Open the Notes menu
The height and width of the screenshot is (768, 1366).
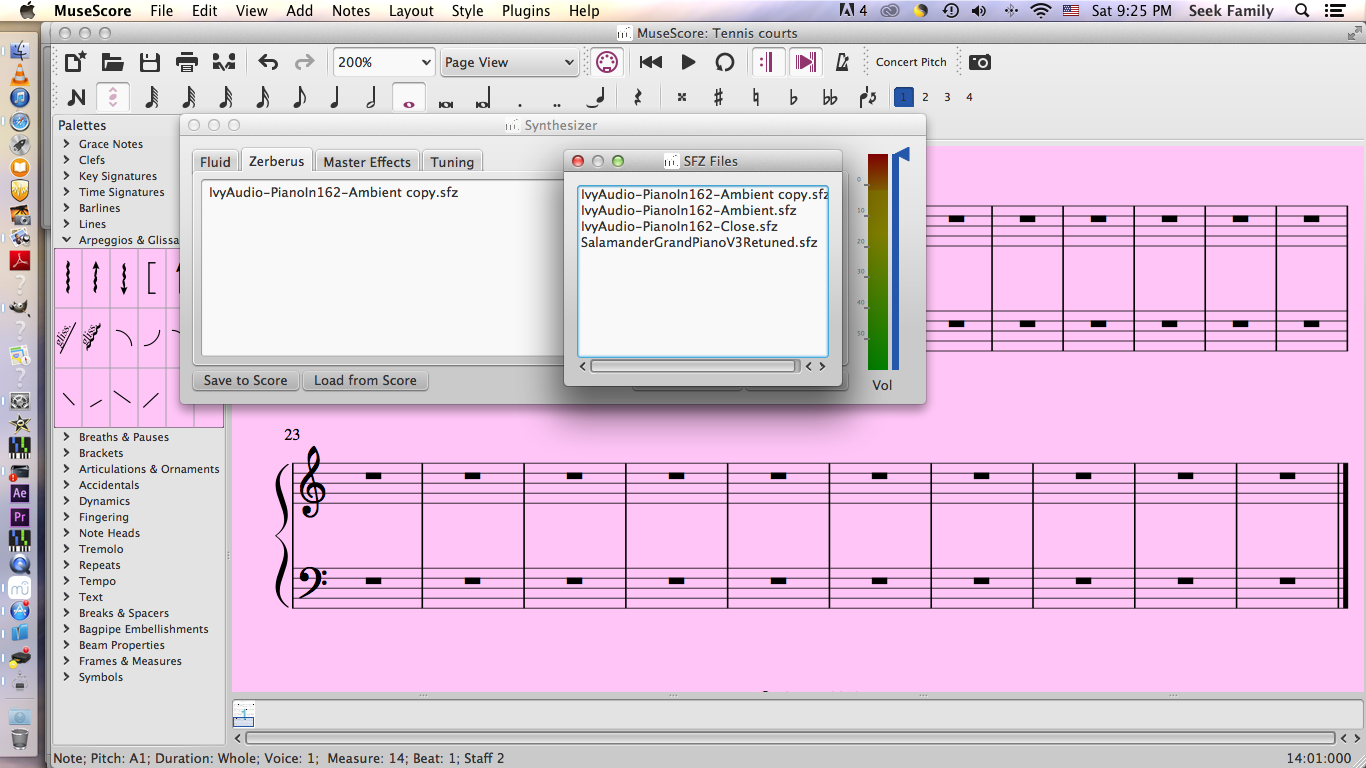[x=351, y=11]
